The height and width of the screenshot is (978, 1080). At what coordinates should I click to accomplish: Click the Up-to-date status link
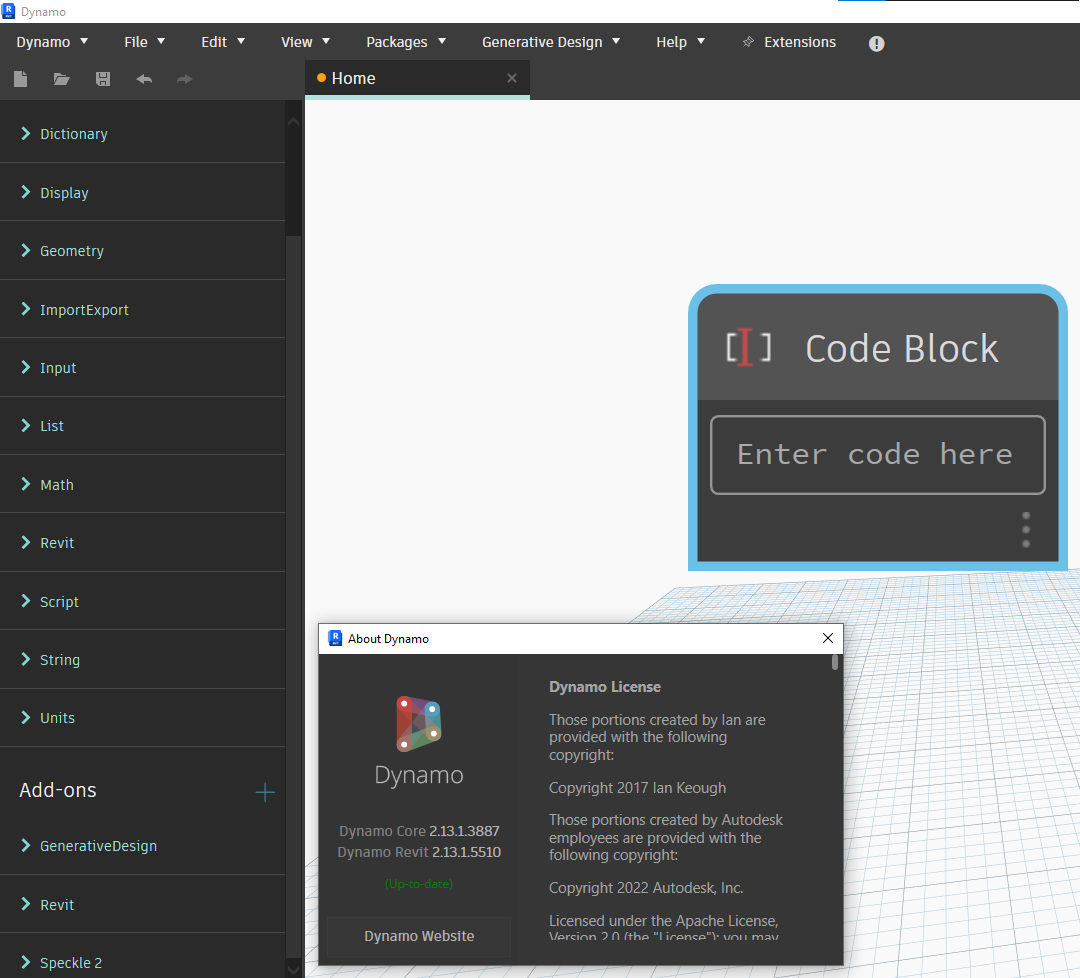419,884
